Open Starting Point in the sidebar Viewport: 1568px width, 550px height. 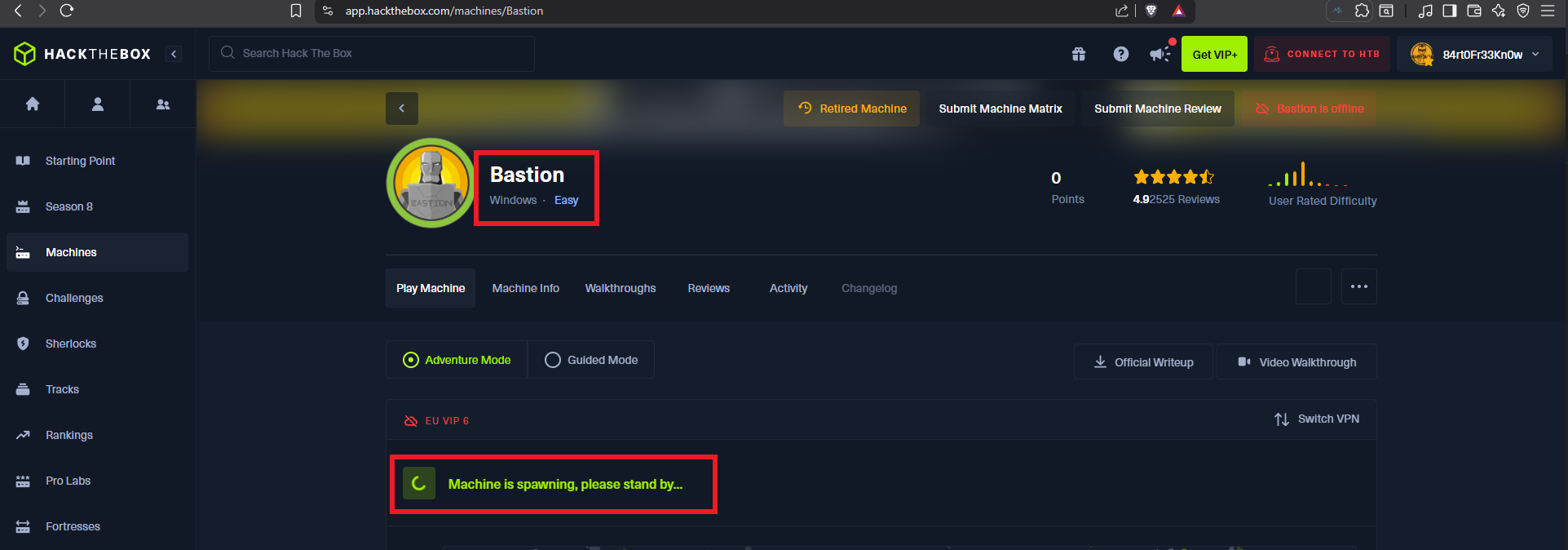pyautogui.click(x=97, y=161)
